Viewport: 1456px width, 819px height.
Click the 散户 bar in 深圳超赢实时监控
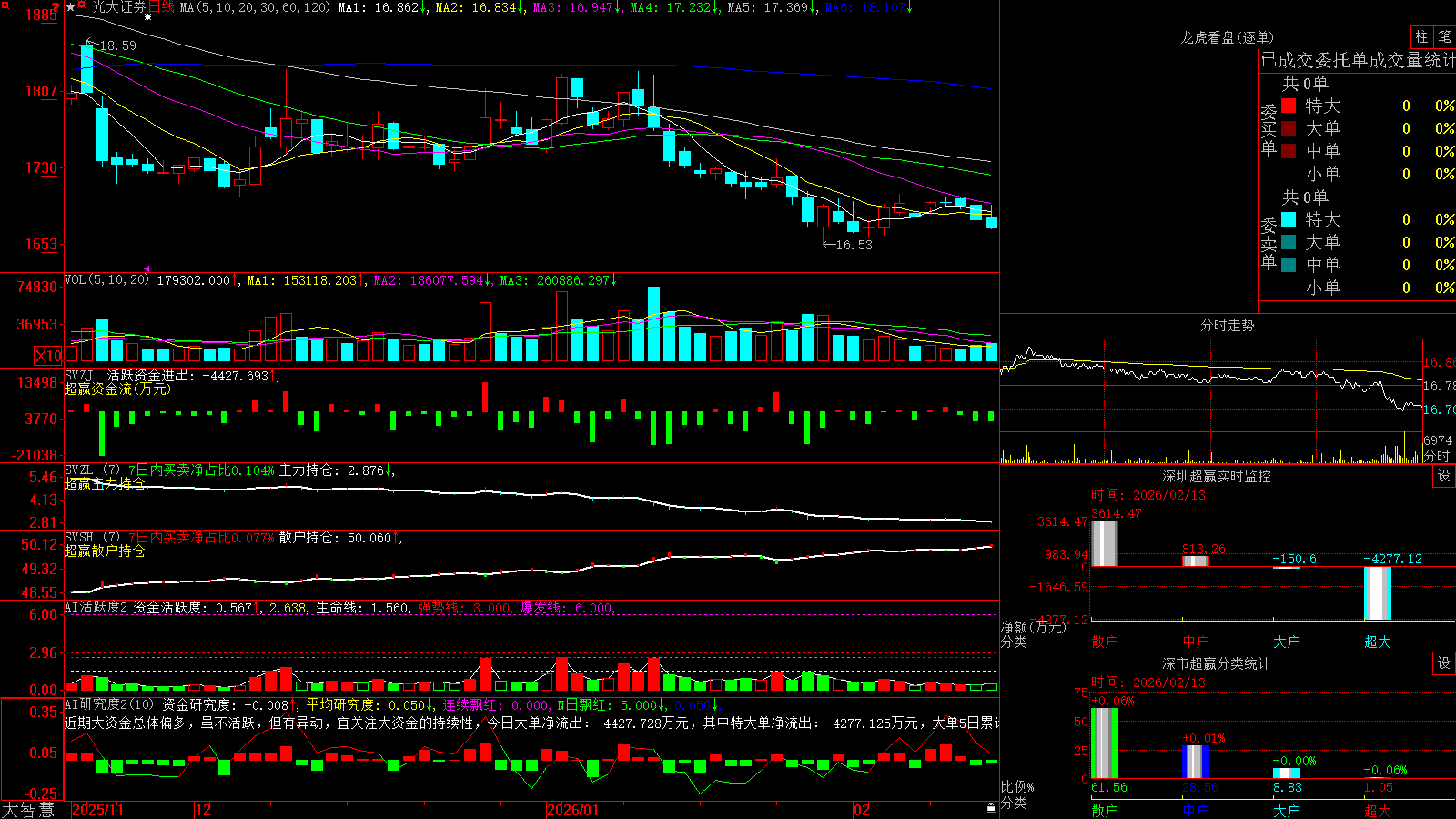[x=1104, y=543]
